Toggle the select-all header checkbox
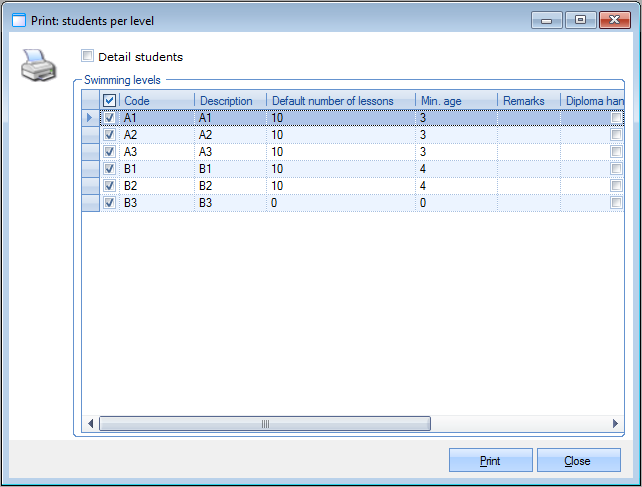Screen dimensions: 642x487 tap(110, 100)
